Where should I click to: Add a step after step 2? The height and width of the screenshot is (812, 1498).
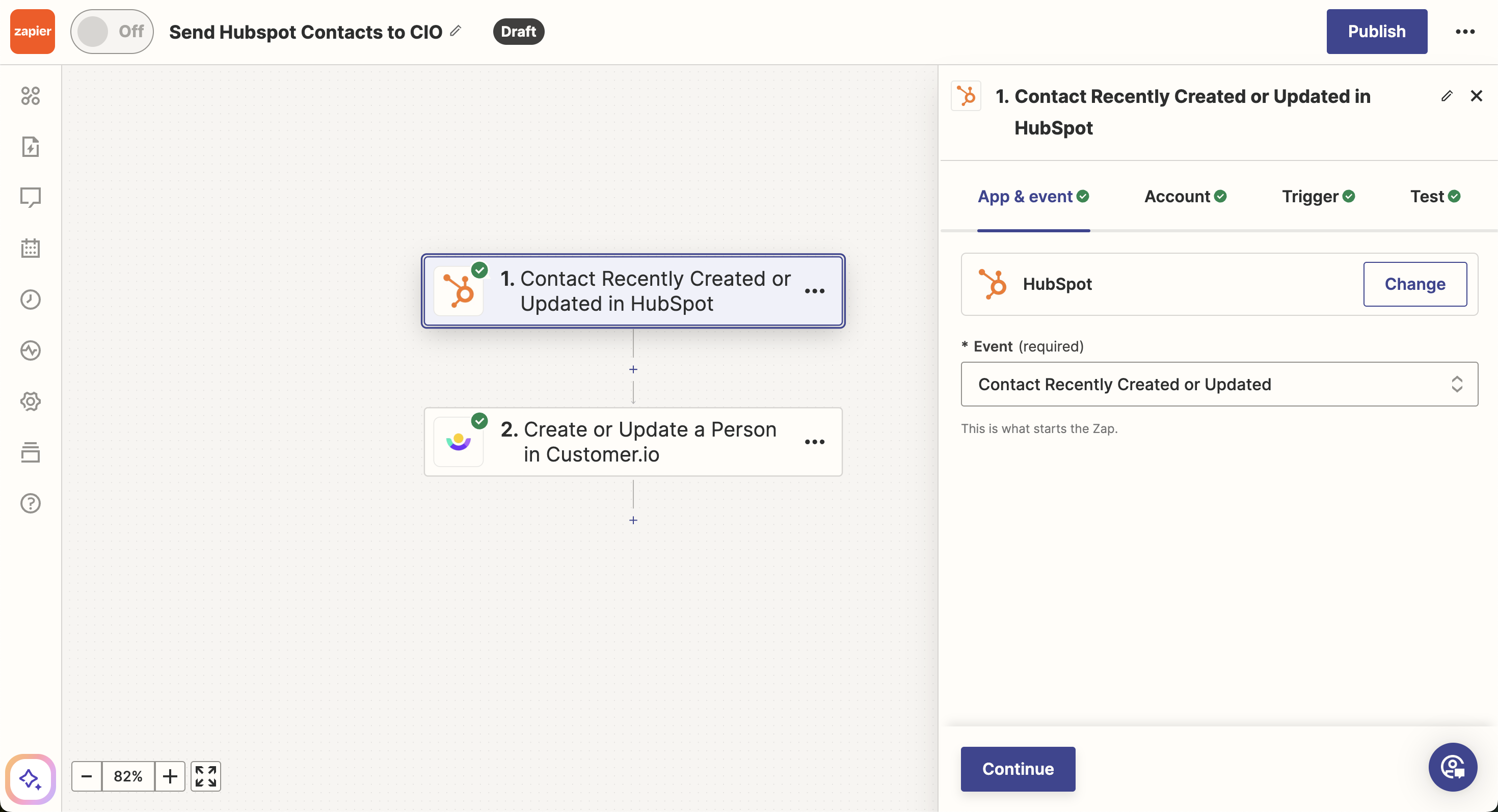coord(633,520)
